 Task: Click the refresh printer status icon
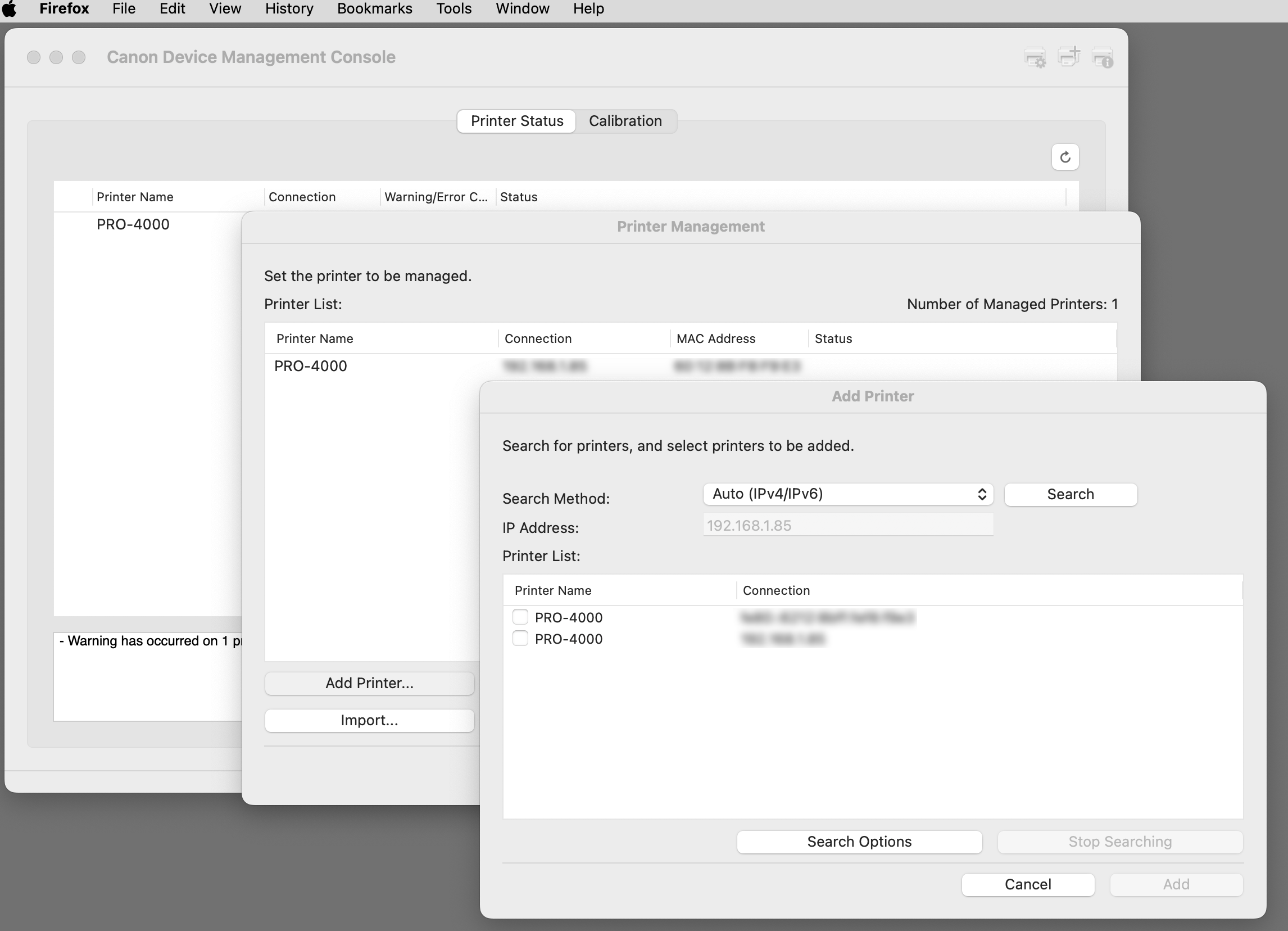click(1065, 157)
